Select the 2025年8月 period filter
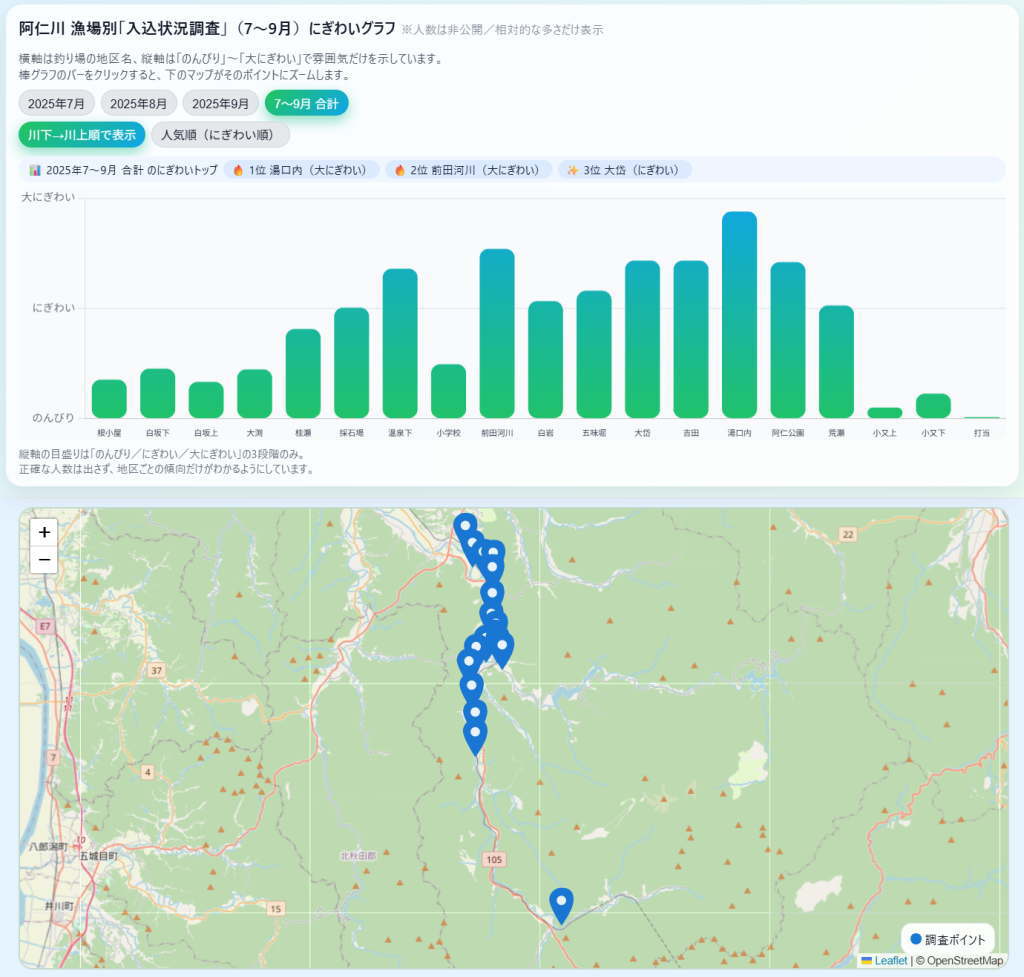 tap(139, 103)
